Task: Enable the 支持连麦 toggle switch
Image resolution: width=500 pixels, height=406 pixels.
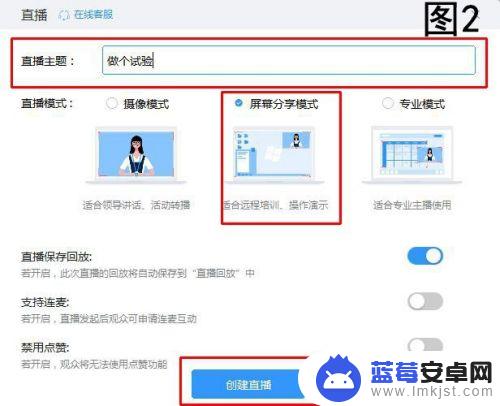Action: coord(425,301)
